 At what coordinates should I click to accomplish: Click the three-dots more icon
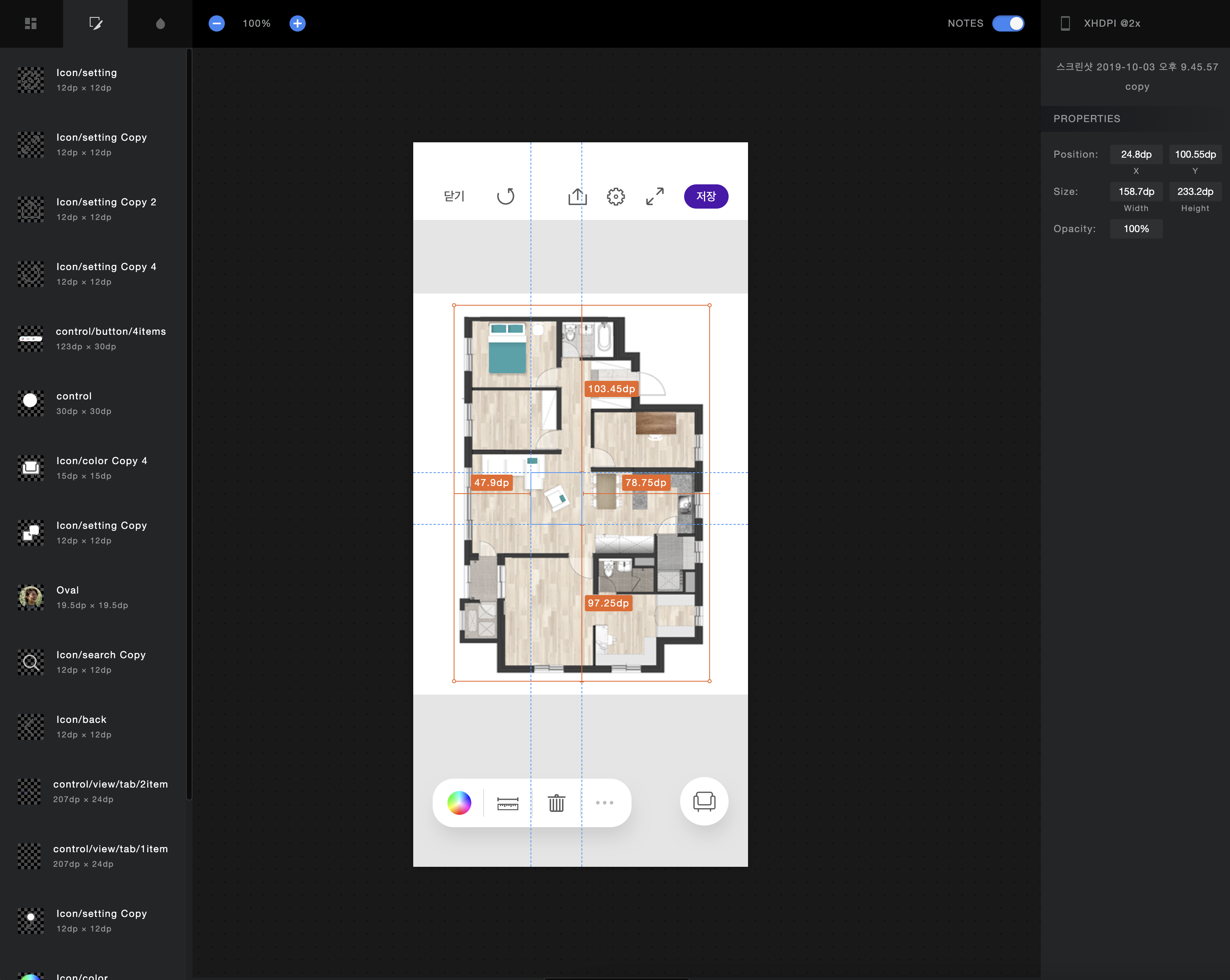[x=604, y=803]
